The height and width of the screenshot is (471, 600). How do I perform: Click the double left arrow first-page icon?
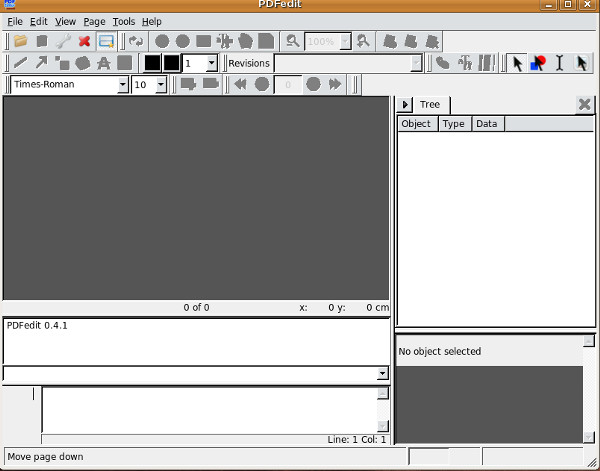pos(240,84)
